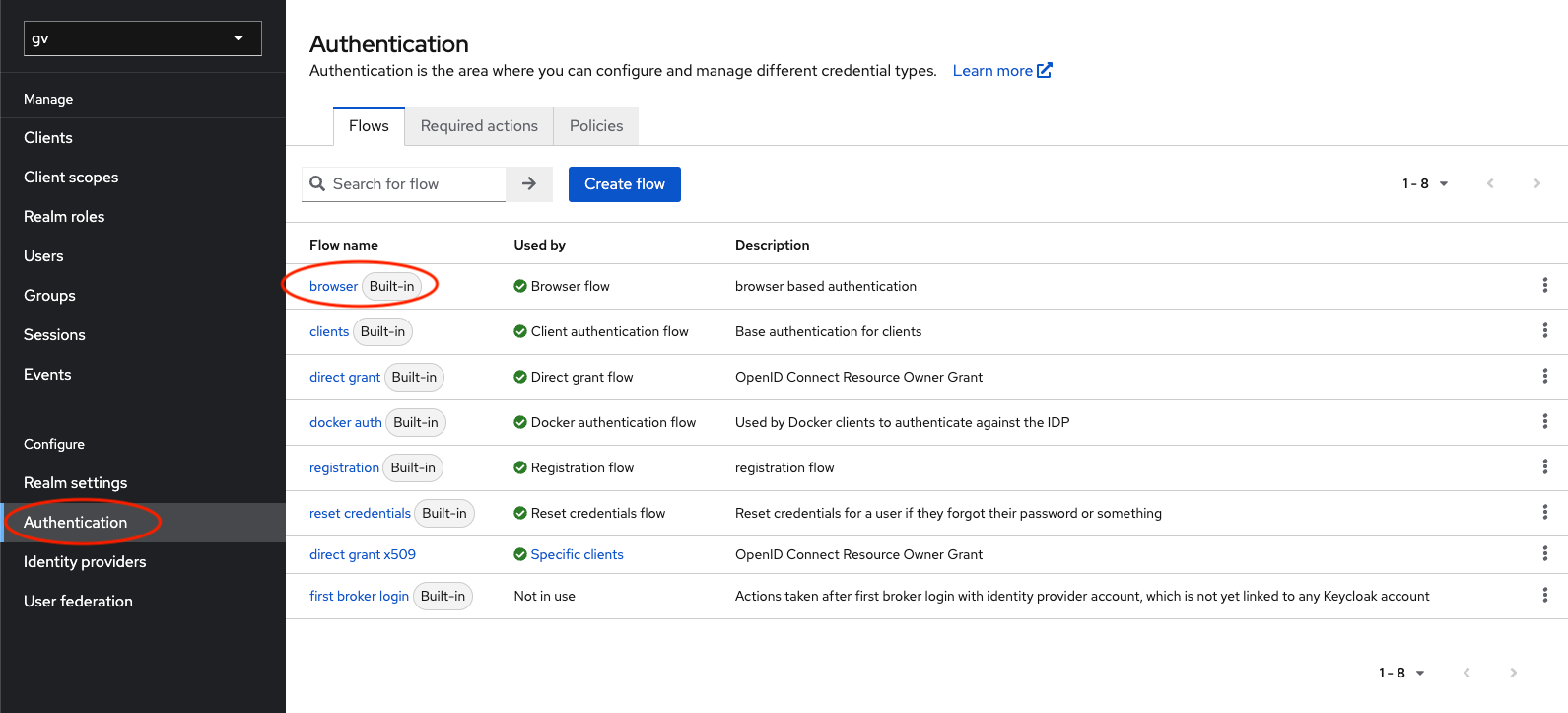This screenshot has height=713, width=1568.
Task: Open bottom 1 - 8 pagination dropdown
Action: tap(1401, 673)
